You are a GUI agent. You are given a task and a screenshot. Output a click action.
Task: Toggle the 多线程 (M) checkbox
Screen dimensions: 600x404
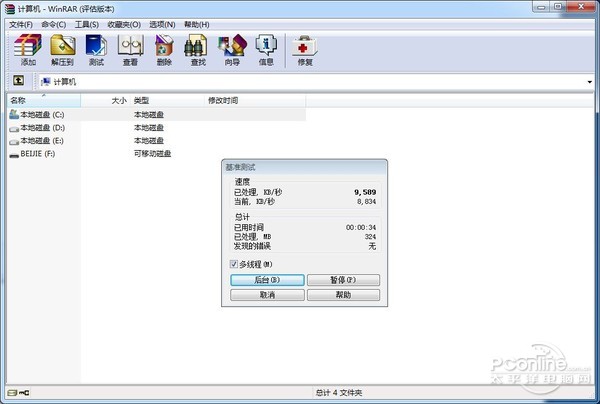(233, 264)
